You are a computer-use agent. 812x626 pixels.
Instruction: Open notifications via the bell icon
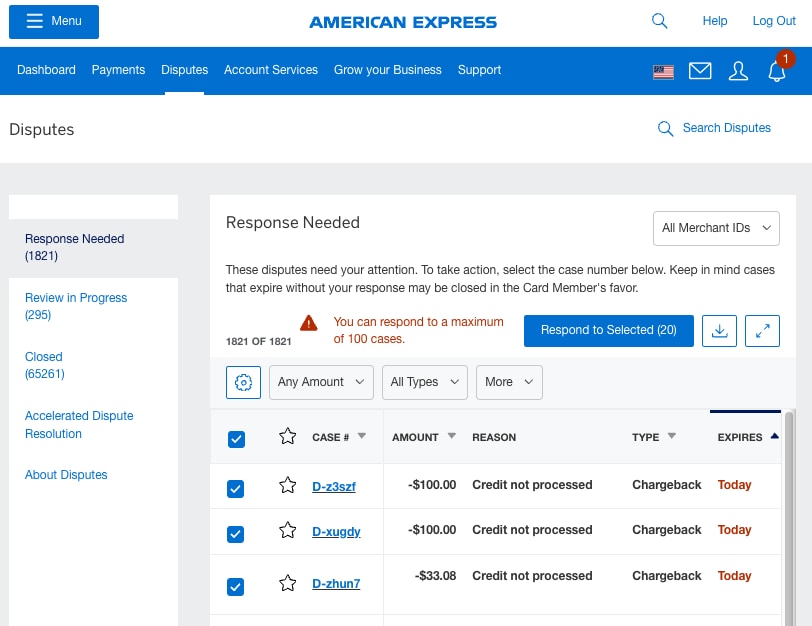[x=777, y=71]
